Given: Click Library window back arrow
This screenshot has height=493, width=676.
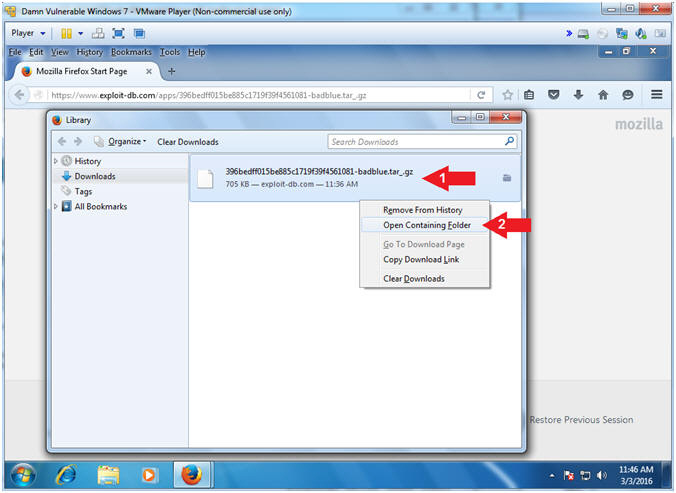Looking at the screenshot, I should click(x=62, y=141).
